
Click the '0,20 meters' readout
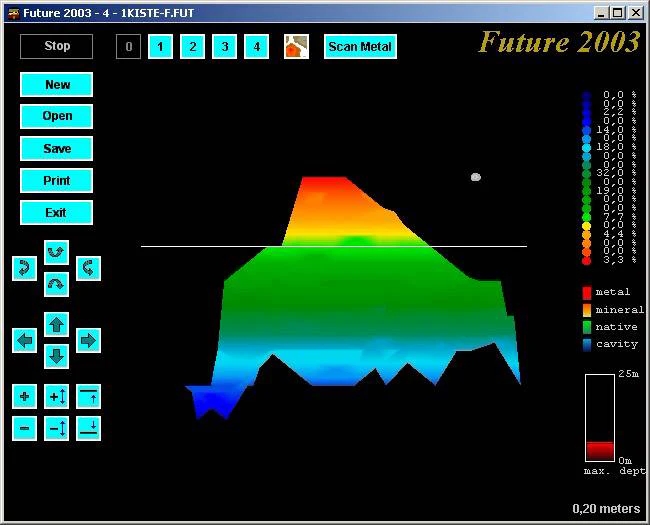[606, 509]
